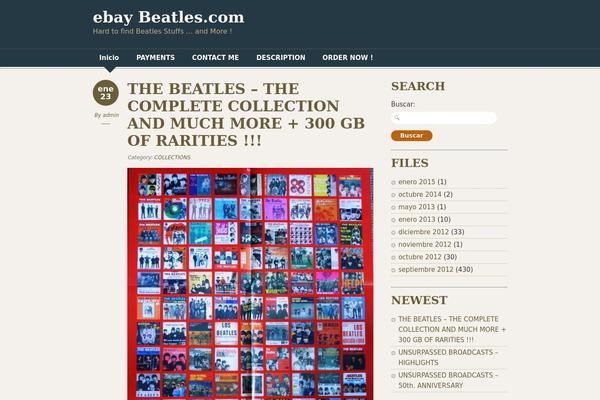
Task: Click the tagline Hard to find Beatles Stuffs
Action: pos(162,31)
